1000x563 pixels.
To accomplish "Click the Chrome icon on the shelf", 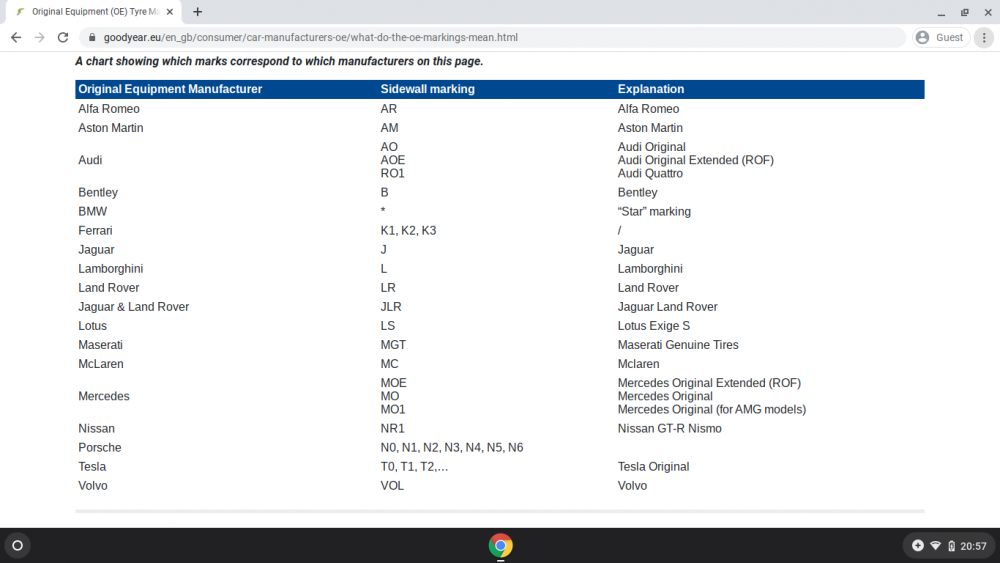I will click(x=501, y=546).
